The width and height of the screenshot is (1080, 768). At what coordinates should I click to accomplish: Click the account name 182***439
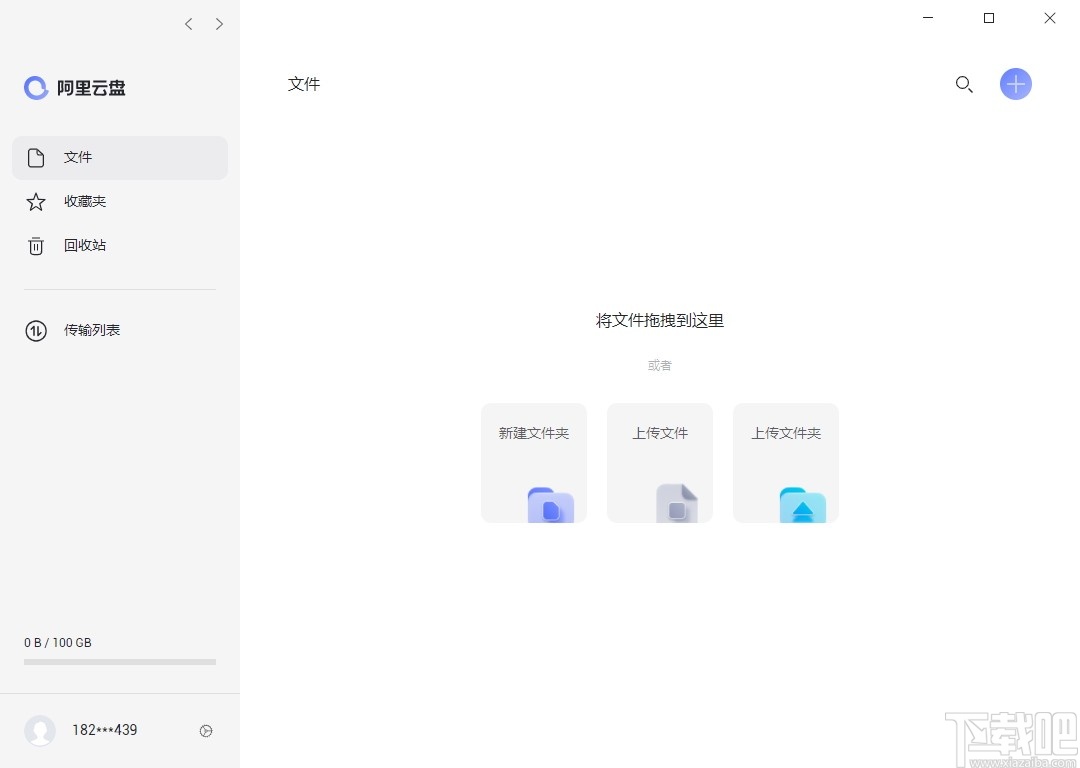click(104, 730)
